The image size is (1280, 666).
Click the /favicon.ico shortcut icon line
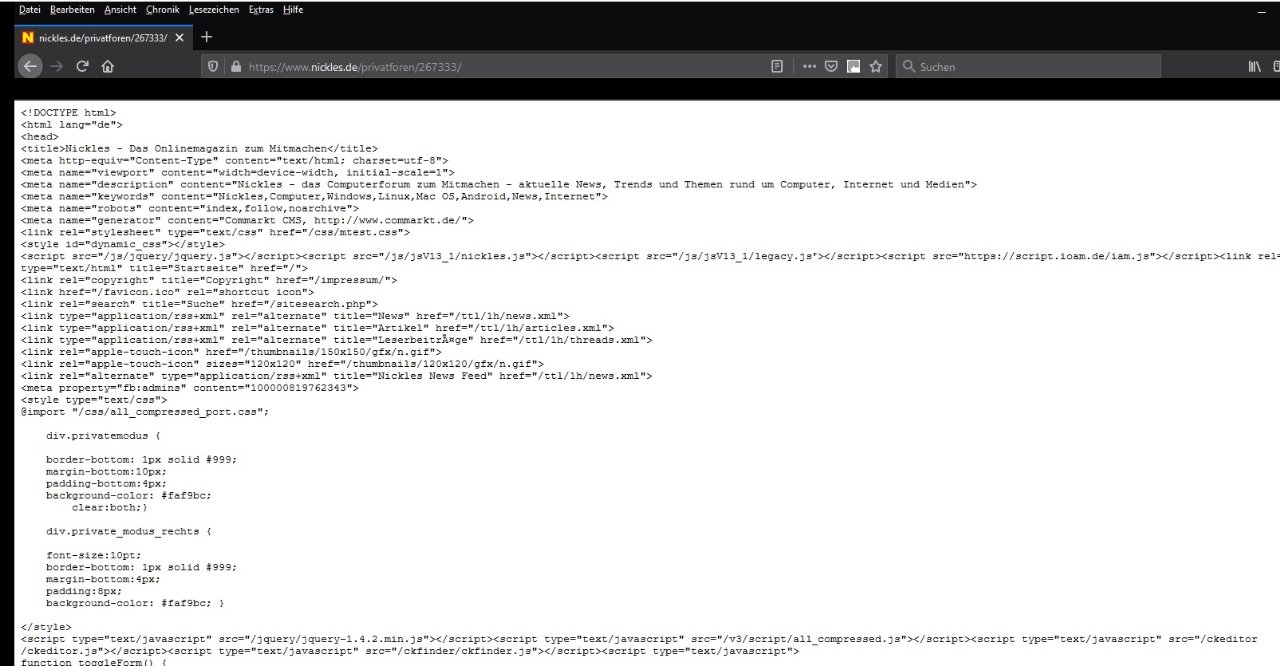[167, 292]
